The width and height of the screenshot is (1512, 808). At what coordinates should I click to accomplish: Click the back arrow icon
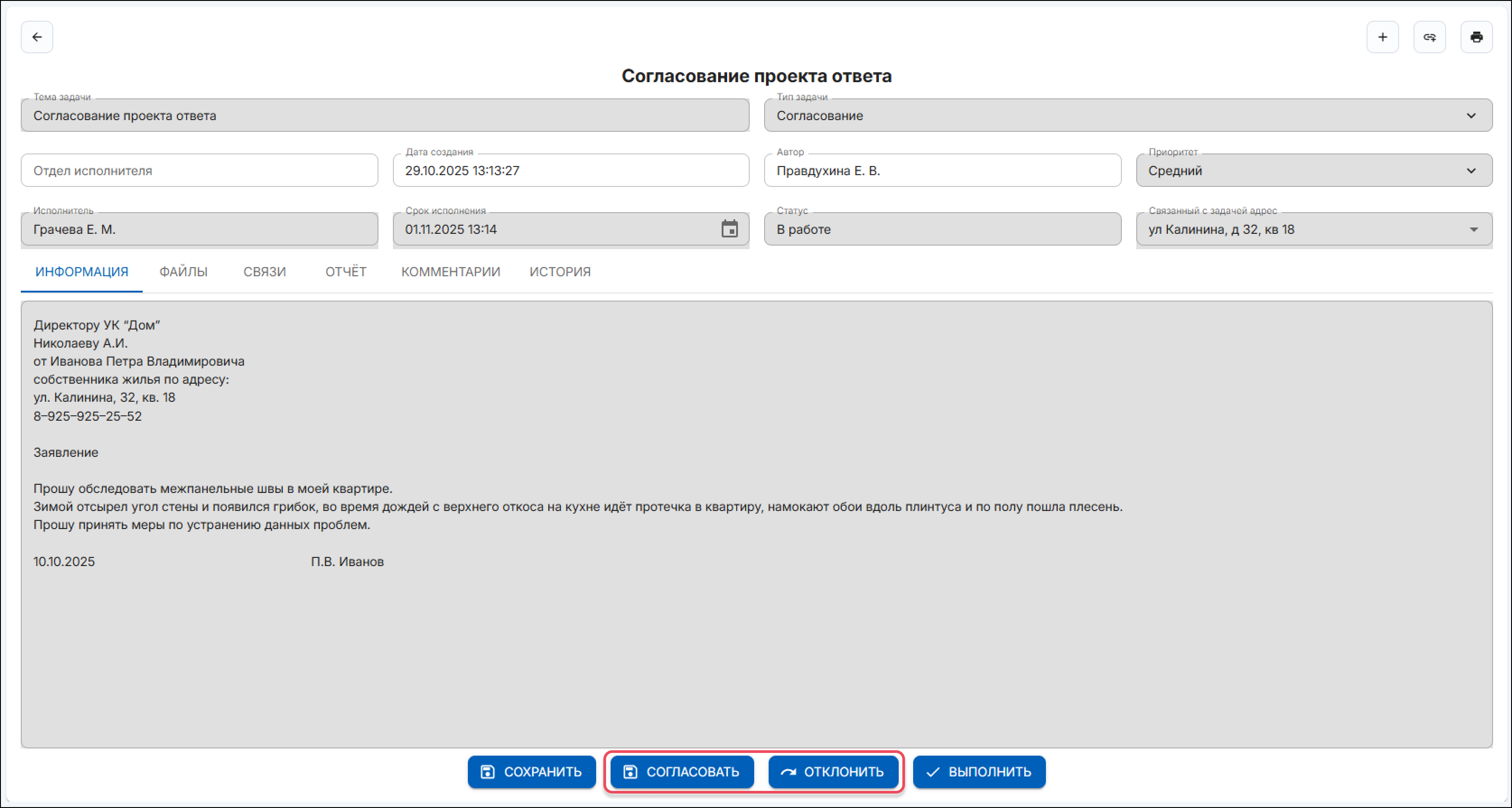(37, 37)
